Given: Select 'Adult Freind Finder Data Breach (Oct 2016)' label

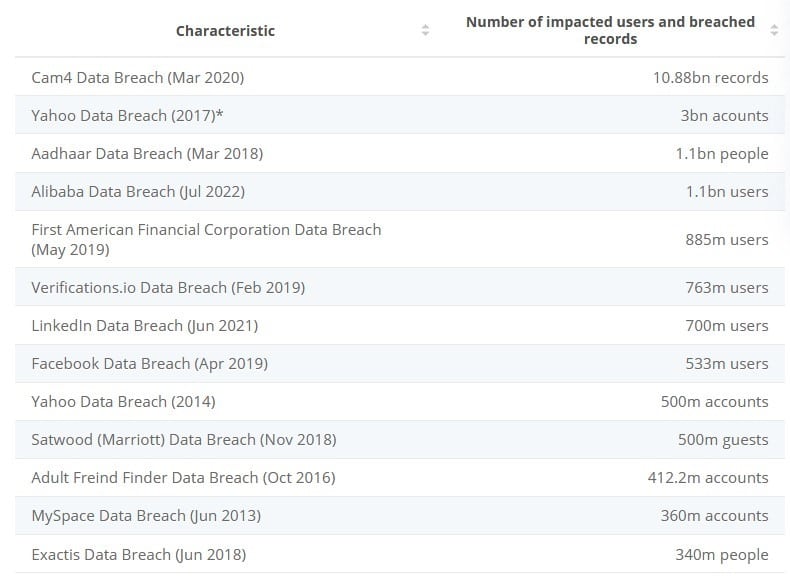Looking at the screenshot, I should (x=183, y=478).
